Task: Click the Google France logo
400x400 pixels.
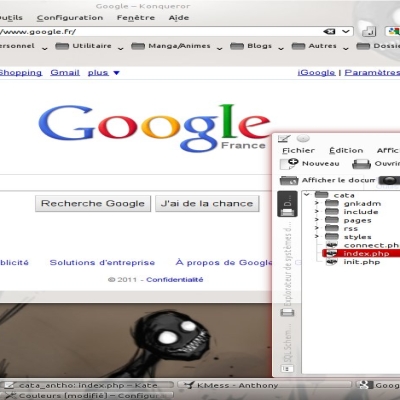Action: point(154,128)
